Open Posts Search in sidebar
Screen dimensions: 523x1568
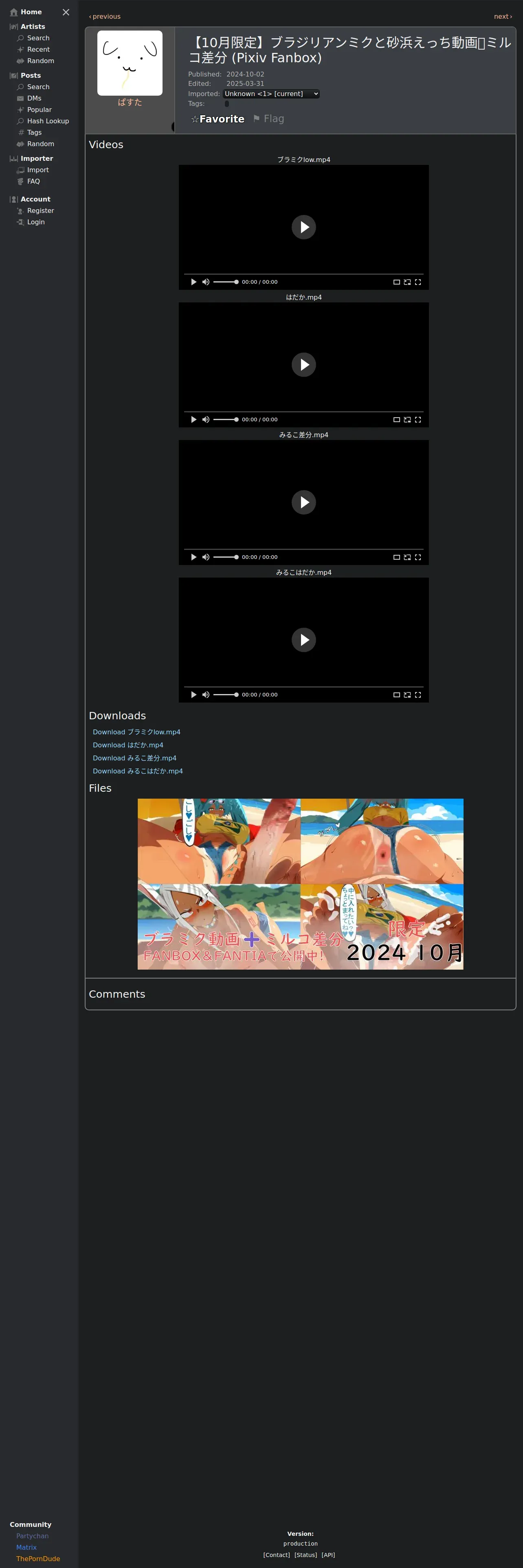tap(38, 87)
